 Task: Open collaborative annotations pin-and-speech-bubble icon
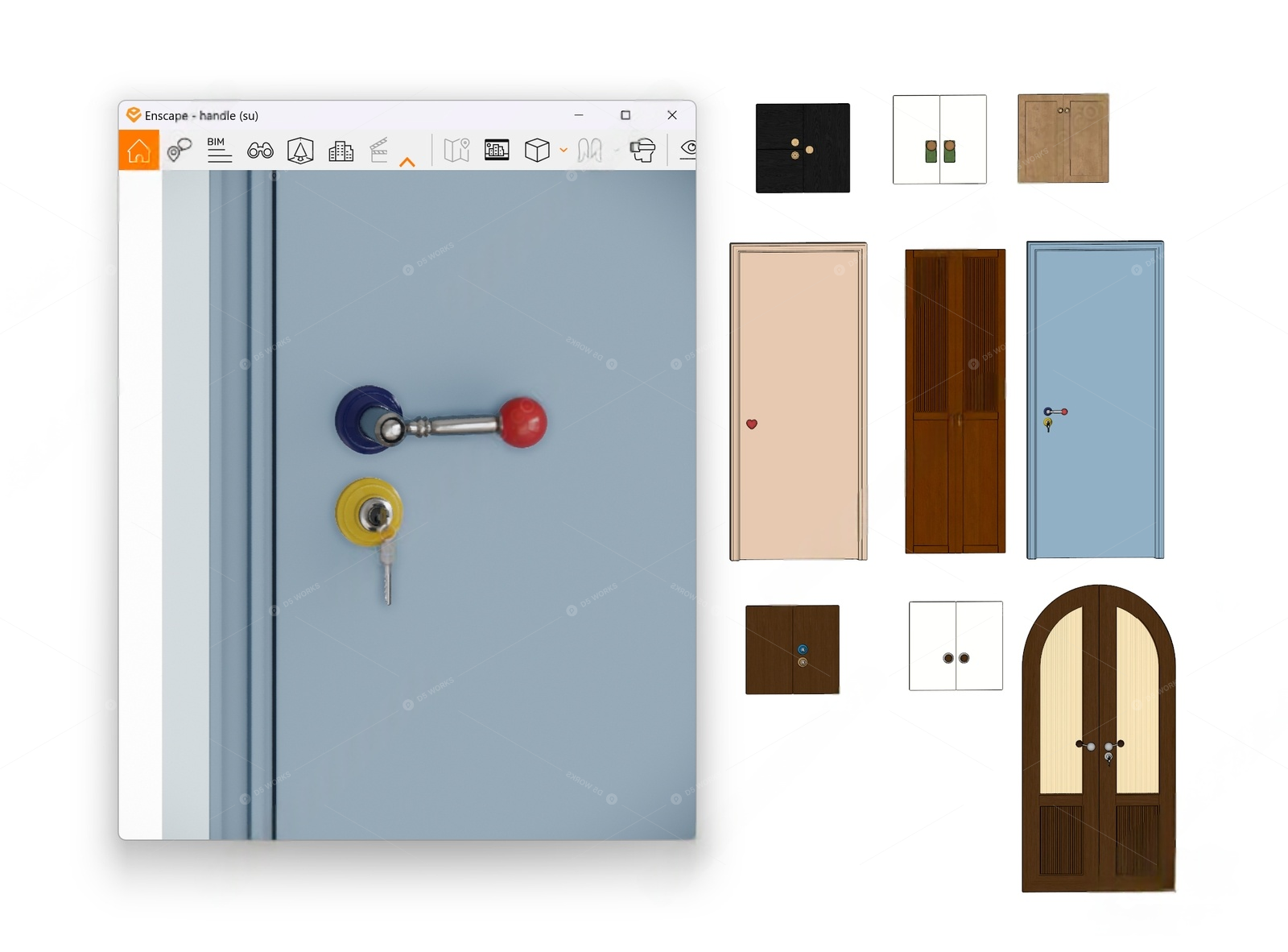(179, 150)
